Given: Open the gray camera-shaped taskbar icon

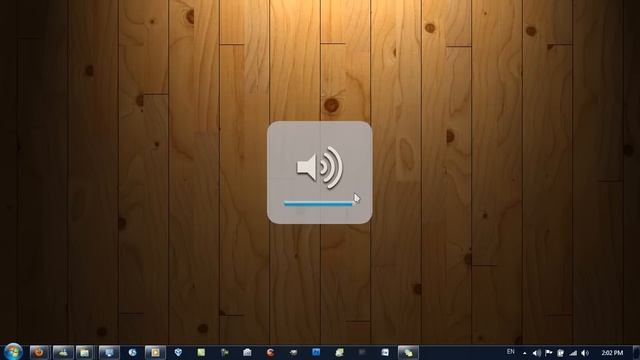Looking at the screenshot, I should [247, 352].
